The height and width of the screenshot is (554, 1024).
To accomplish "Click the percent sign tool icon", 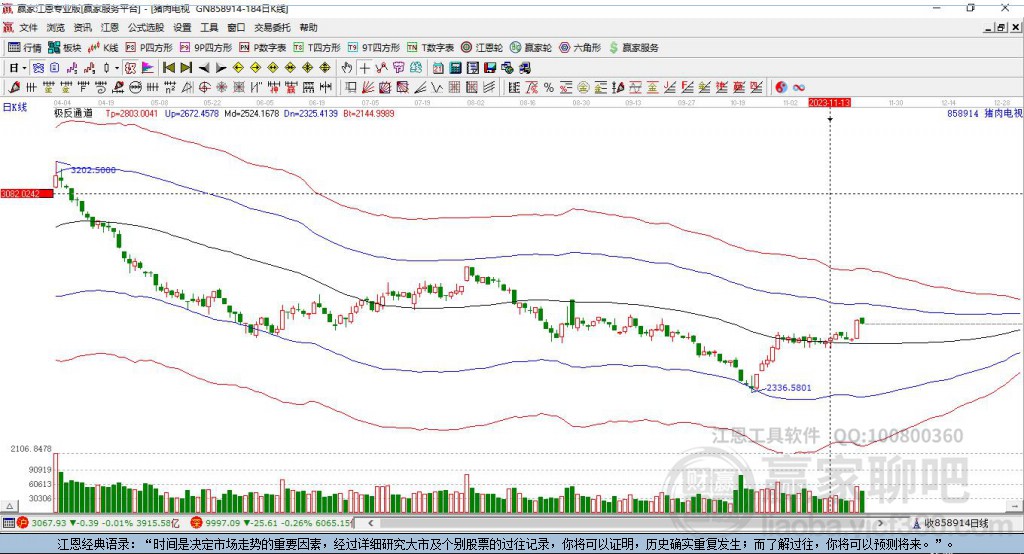I will tap(549, 87).
